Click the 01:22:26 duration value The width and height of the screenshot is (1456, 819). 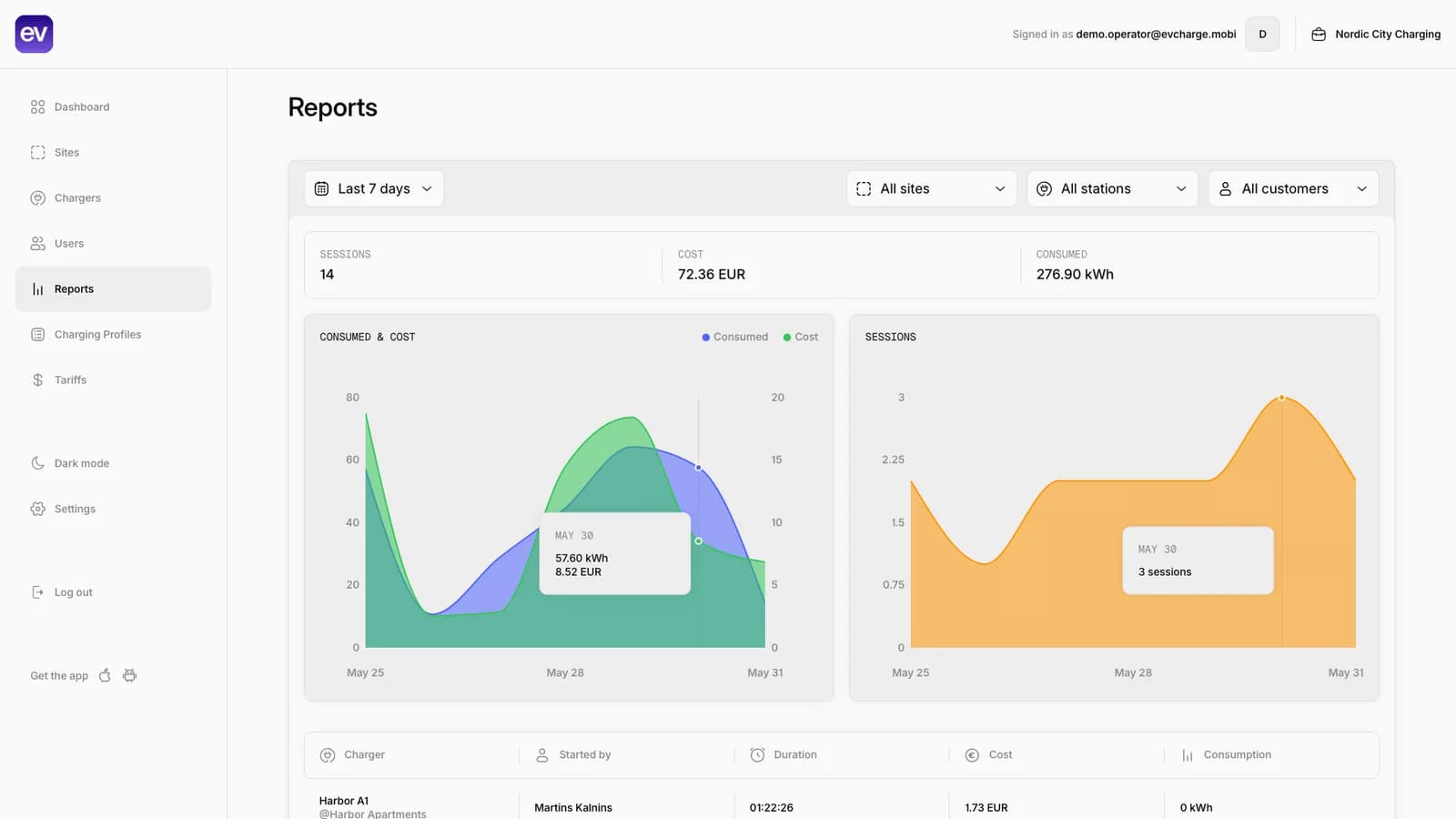771,807
